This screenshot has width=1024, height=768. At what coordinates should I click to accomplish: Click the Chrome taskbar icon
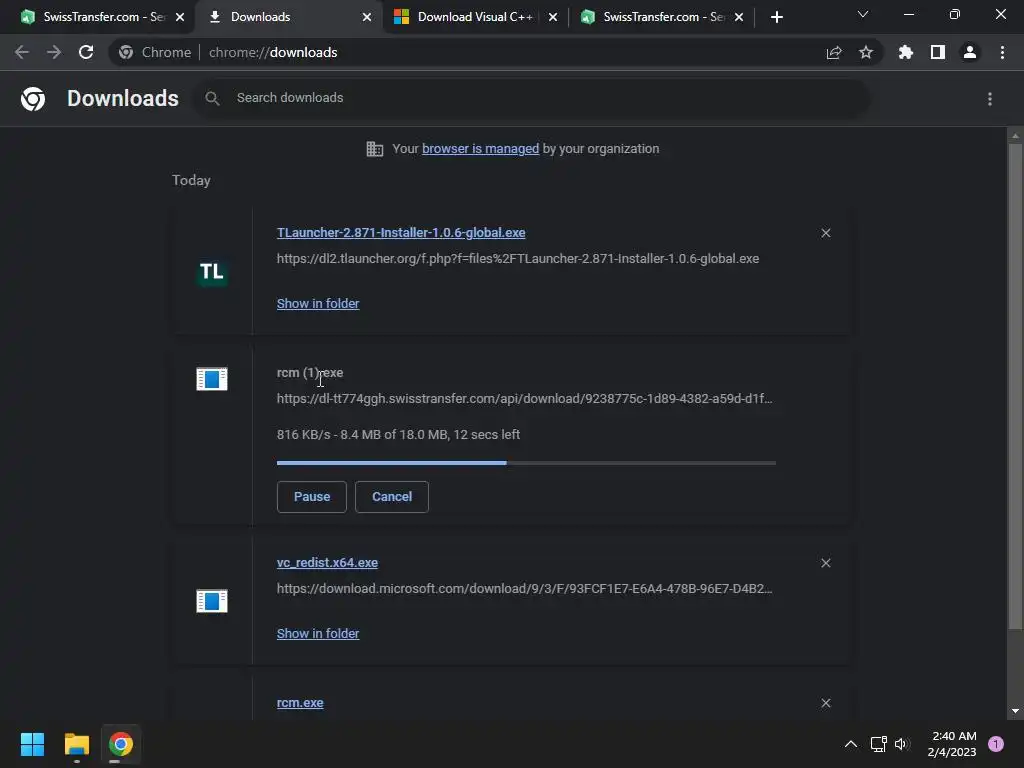[120, 744]
